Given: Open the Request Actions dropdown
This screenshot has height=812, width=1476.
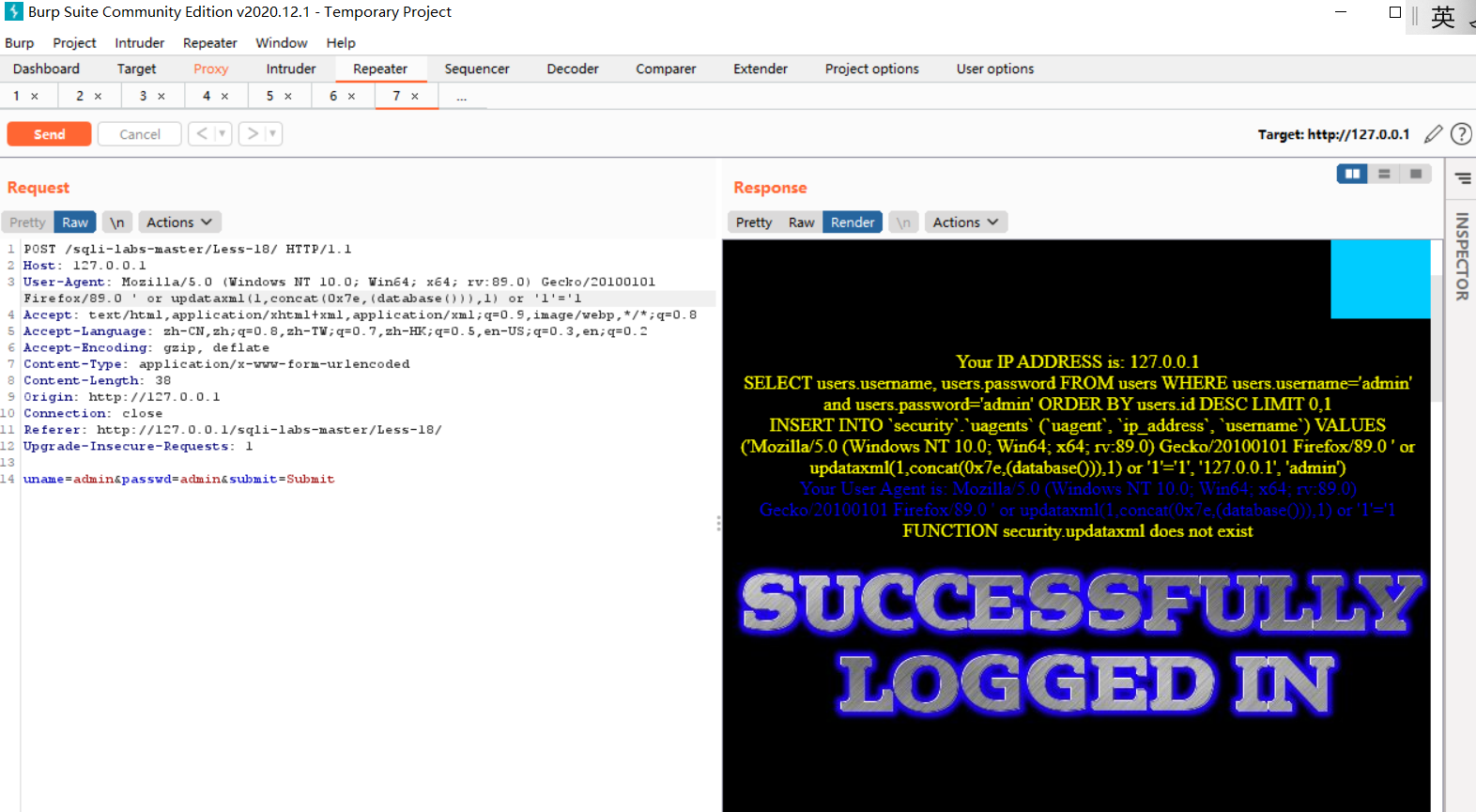Looking at the screenshot, I should (179, 222).
